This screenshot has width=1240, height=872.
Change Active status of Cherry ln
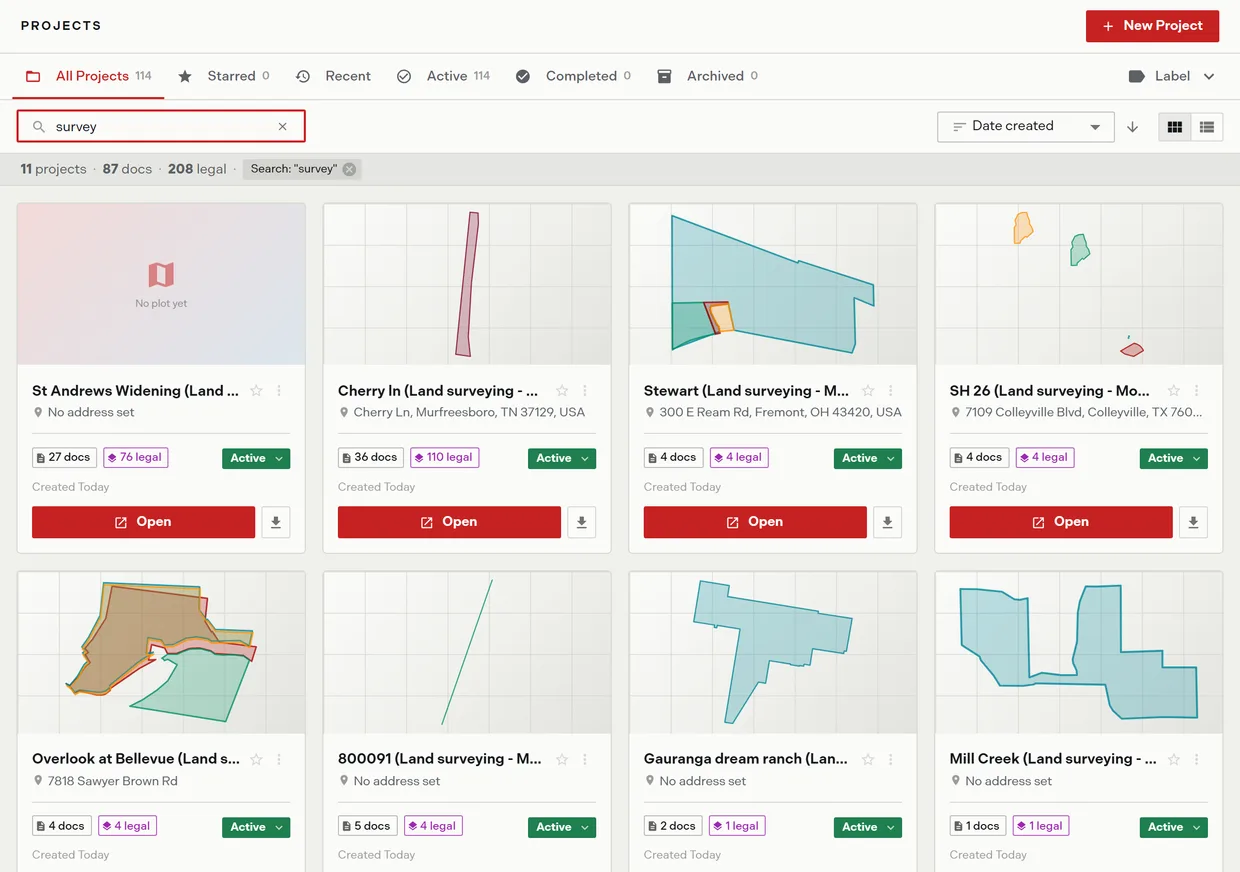point(562,458)
